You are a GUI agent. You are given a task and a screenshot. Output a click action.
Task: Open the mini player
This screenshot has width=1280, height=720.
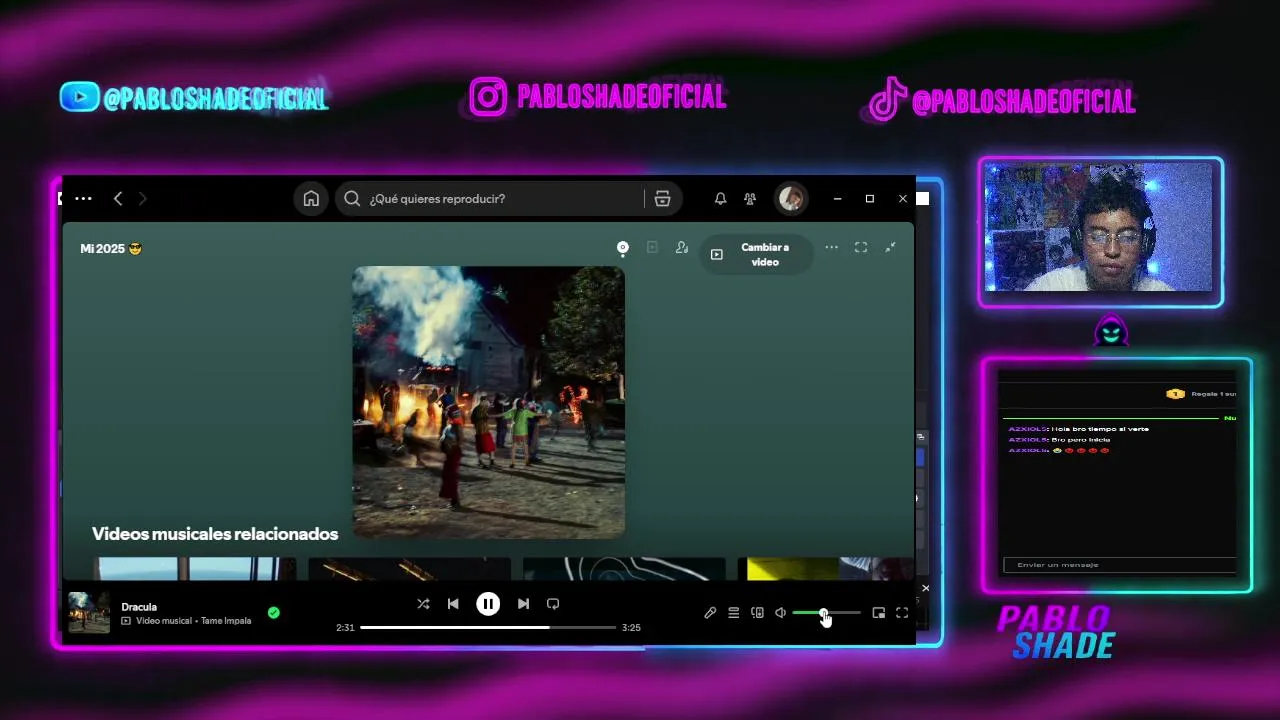click(878, 613)
